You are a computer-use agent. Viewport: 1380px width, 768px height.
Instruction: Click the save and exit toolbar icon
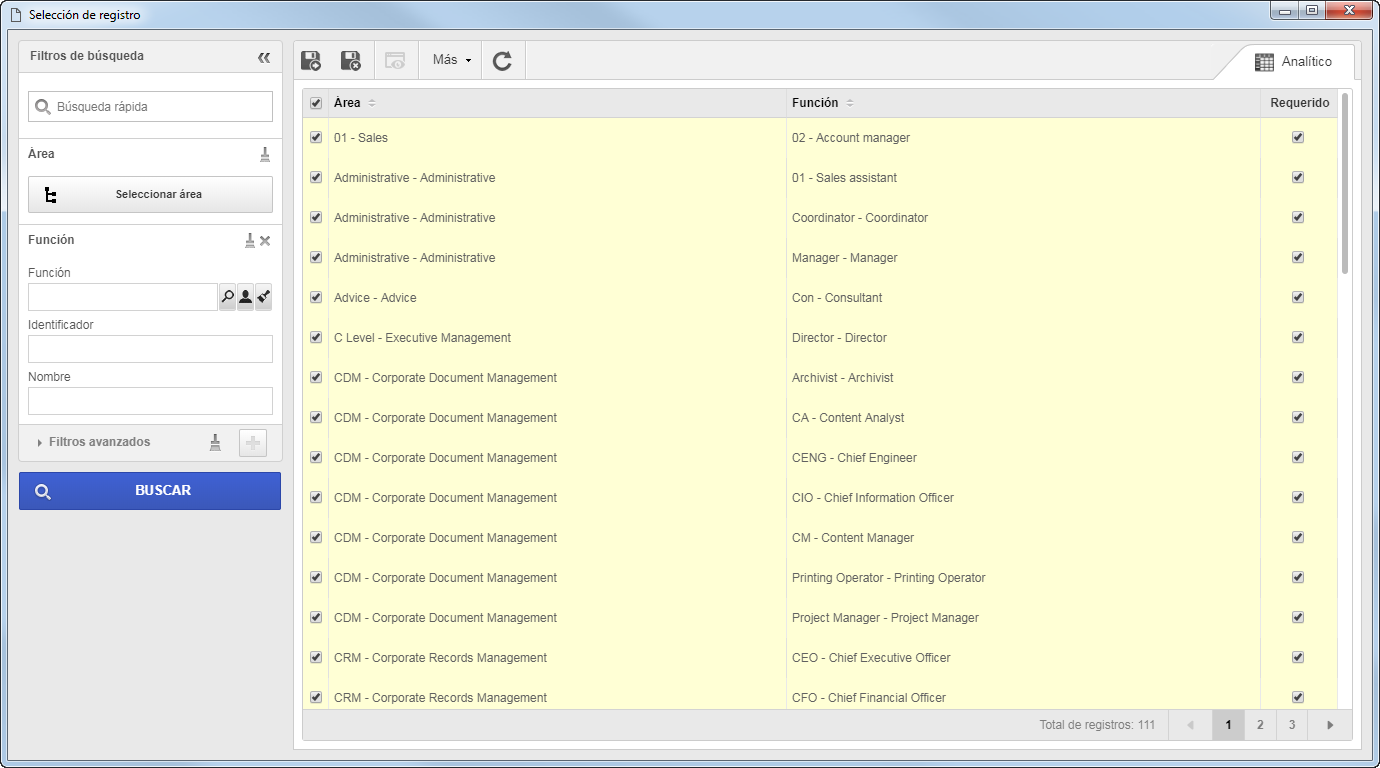(x=351, y=60)
